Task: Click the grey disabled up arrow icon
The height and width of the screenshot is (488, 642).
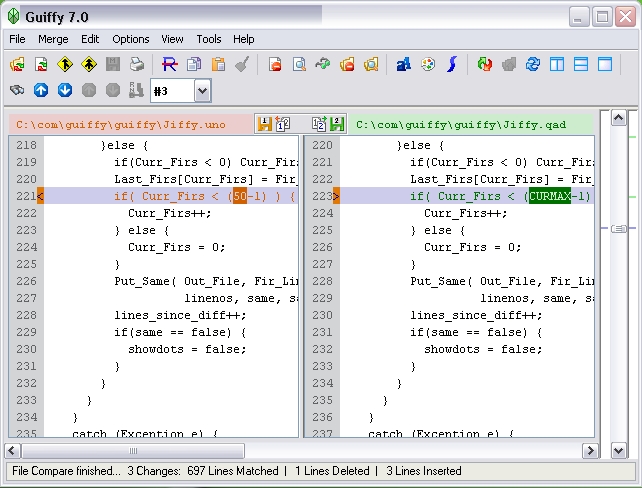Action: click(x=89, y=90)
